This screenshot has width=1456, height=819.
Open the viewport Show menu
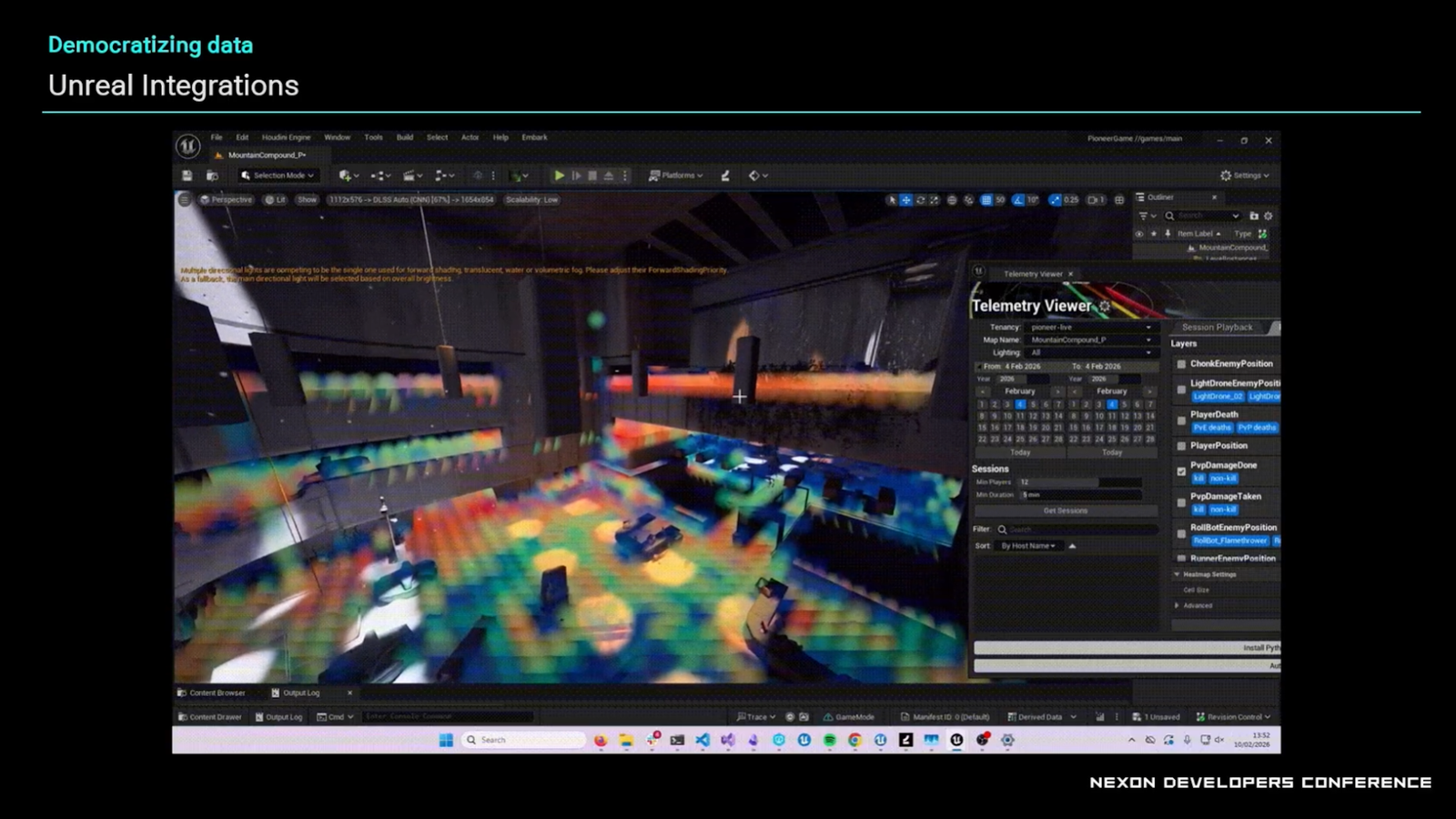pyautogui.click(x=307, y=199)
